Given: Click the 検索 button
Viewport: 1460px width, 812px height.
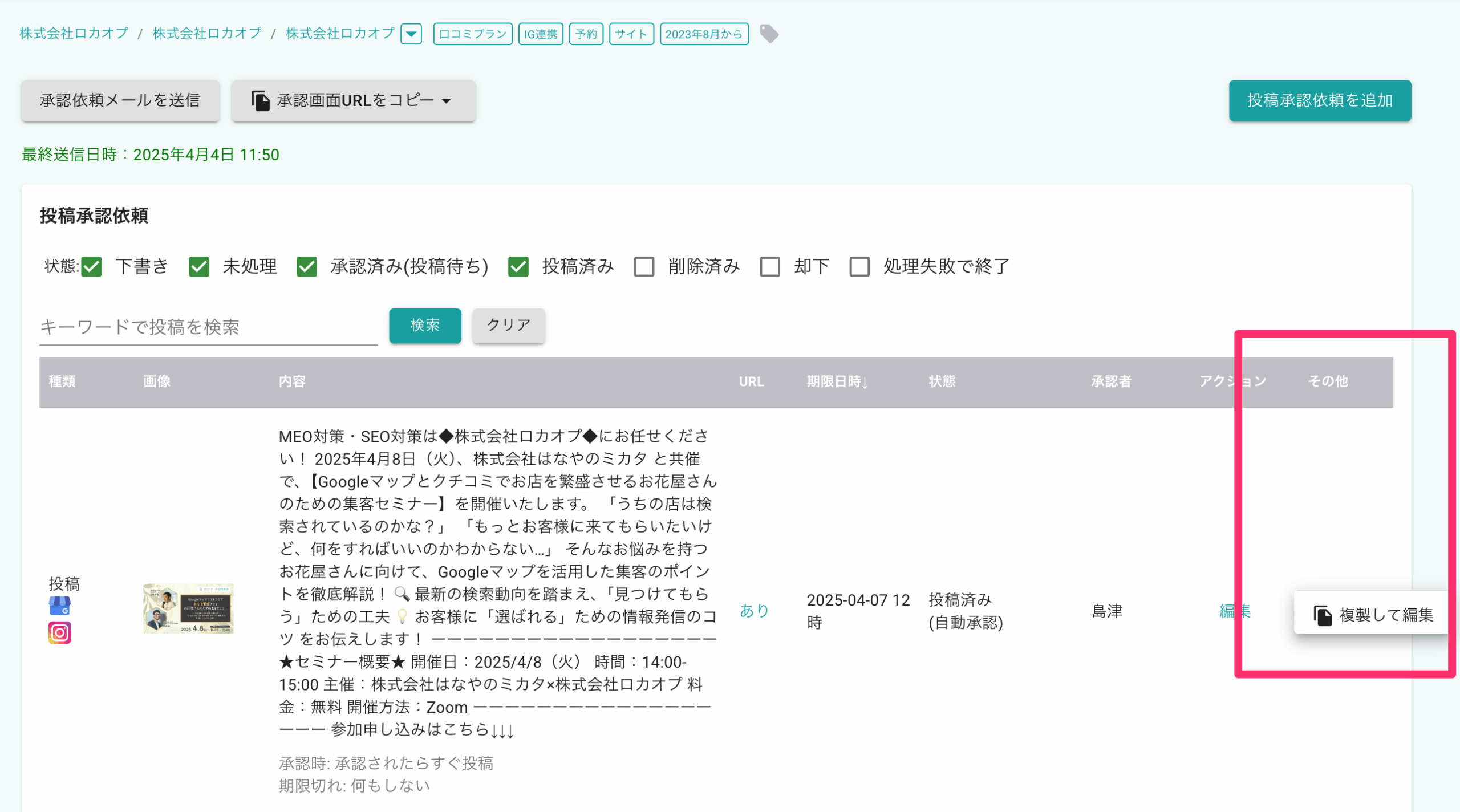Looking at the screenshot, I should point(425,326).
